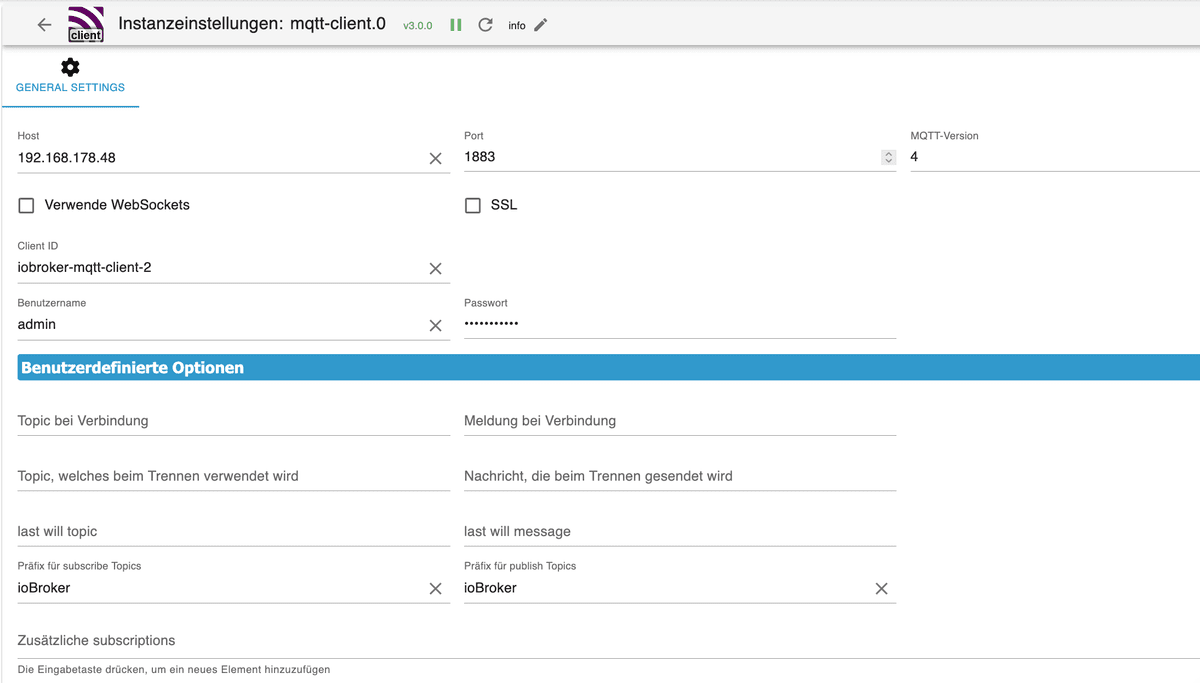Clear the Host field with the X icon
Image resolution: width=1200 pixels, height=683 pixels.
[x=436, y=158]
